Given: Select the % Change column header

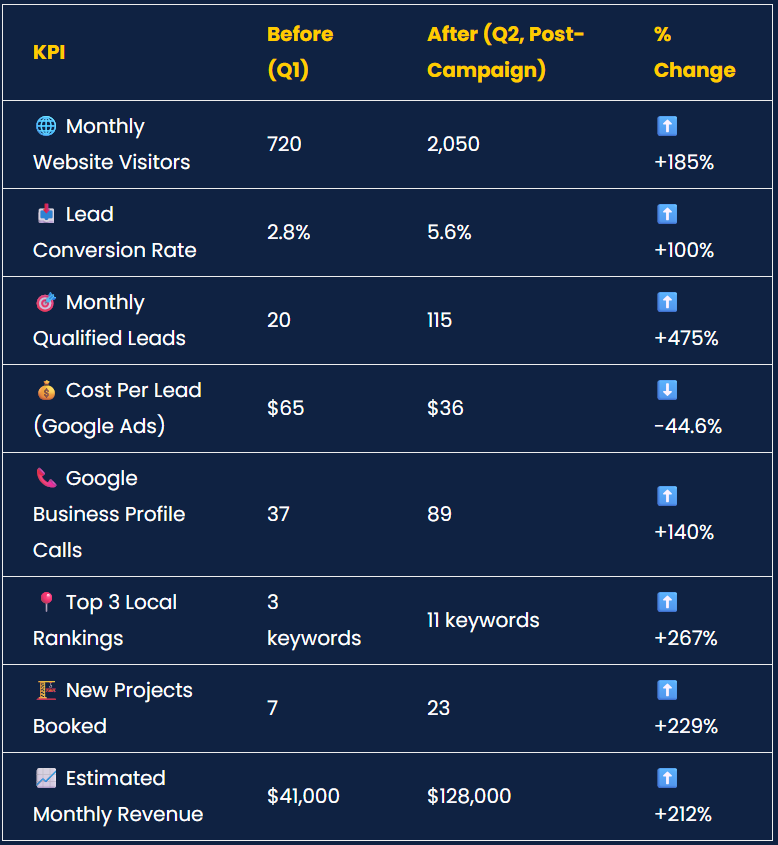Looking at the screenshot, I should tap(694, 52).
